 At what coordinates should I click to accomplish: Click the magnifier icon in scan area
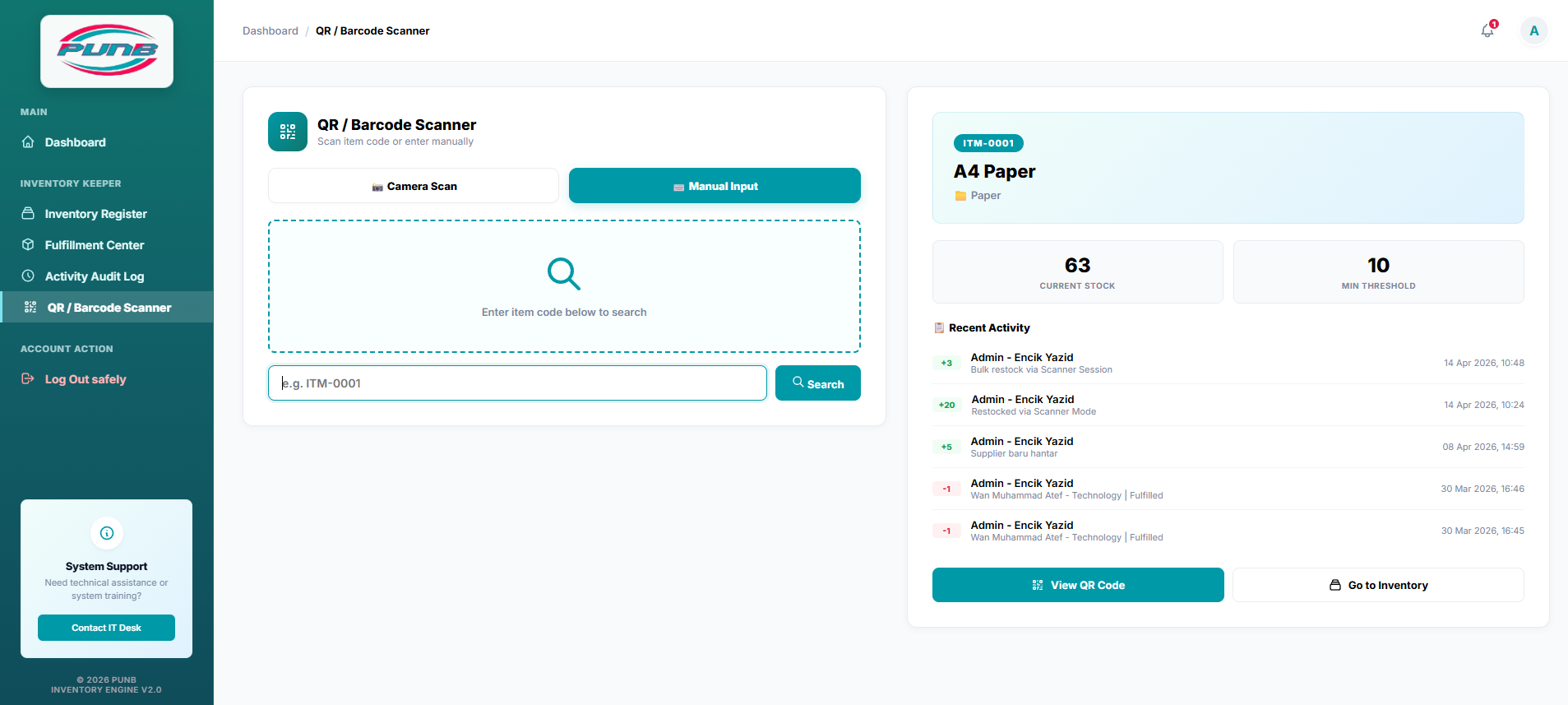564,274
